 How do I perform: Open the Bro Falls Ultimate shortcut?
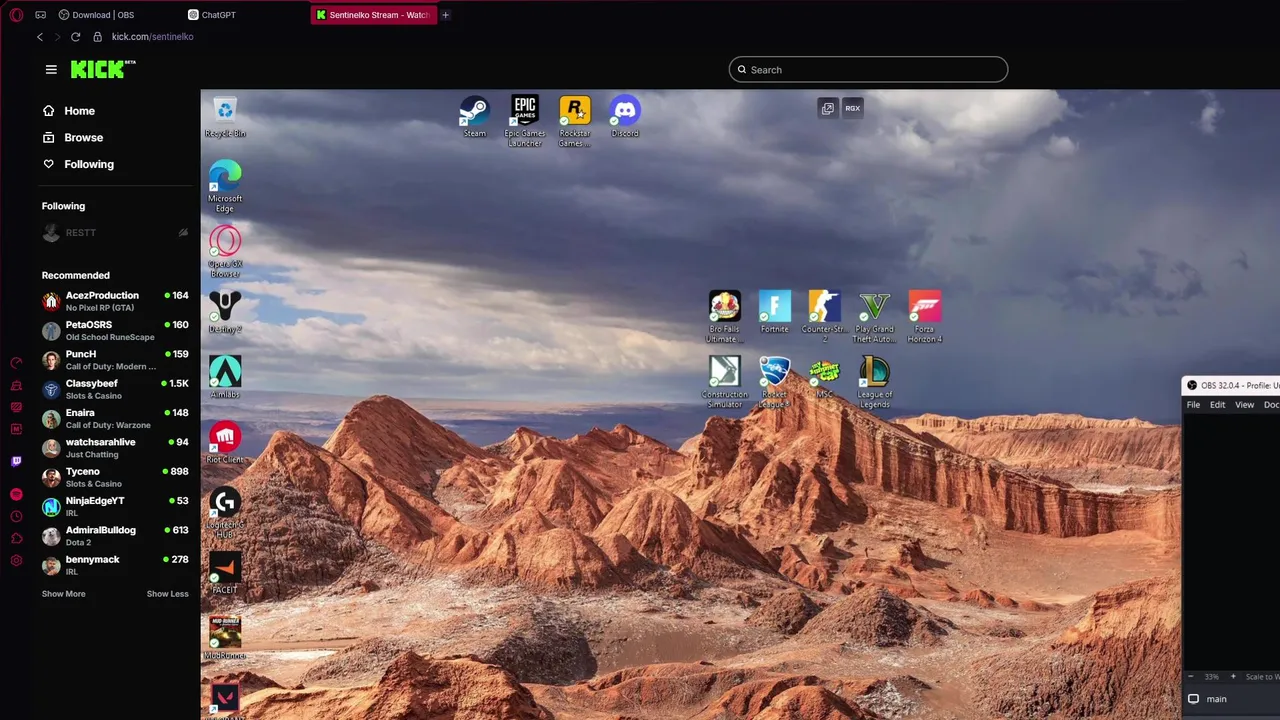[725, 317]
